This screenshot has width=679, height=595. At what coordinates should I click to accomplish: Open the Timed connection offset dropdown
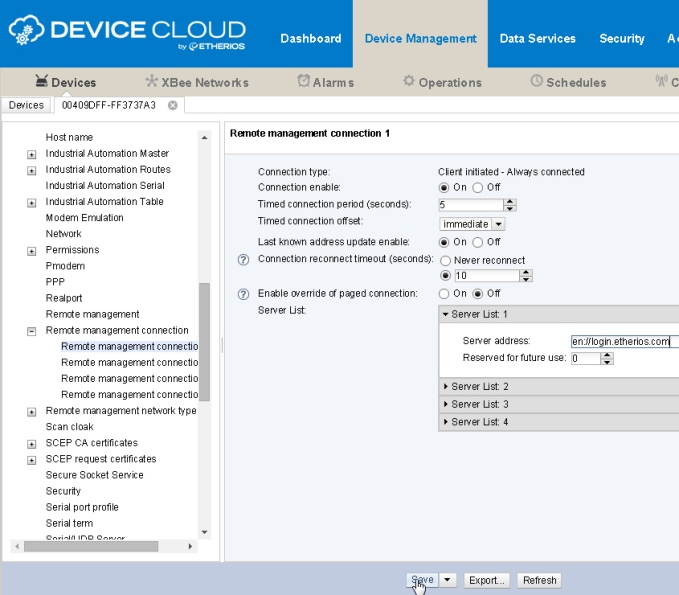(498, 224)
